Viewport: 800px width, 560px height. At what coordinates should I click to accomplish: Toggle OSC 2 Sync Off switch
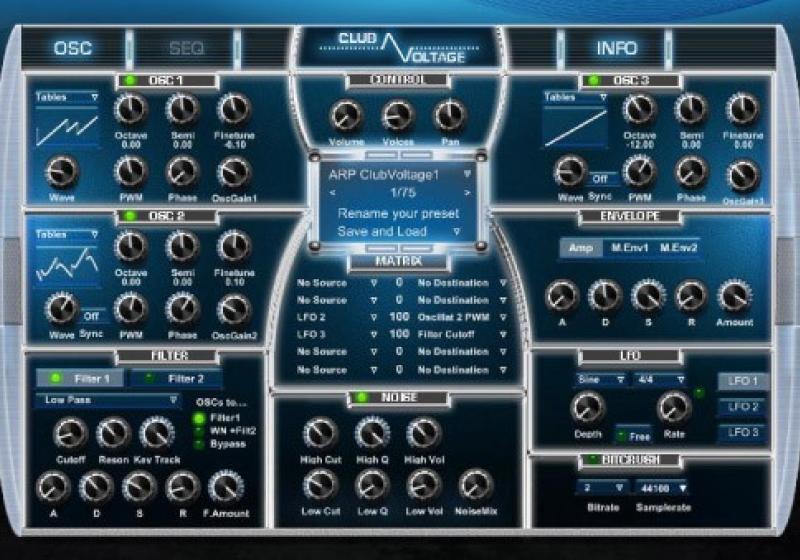tap(91, 316)
